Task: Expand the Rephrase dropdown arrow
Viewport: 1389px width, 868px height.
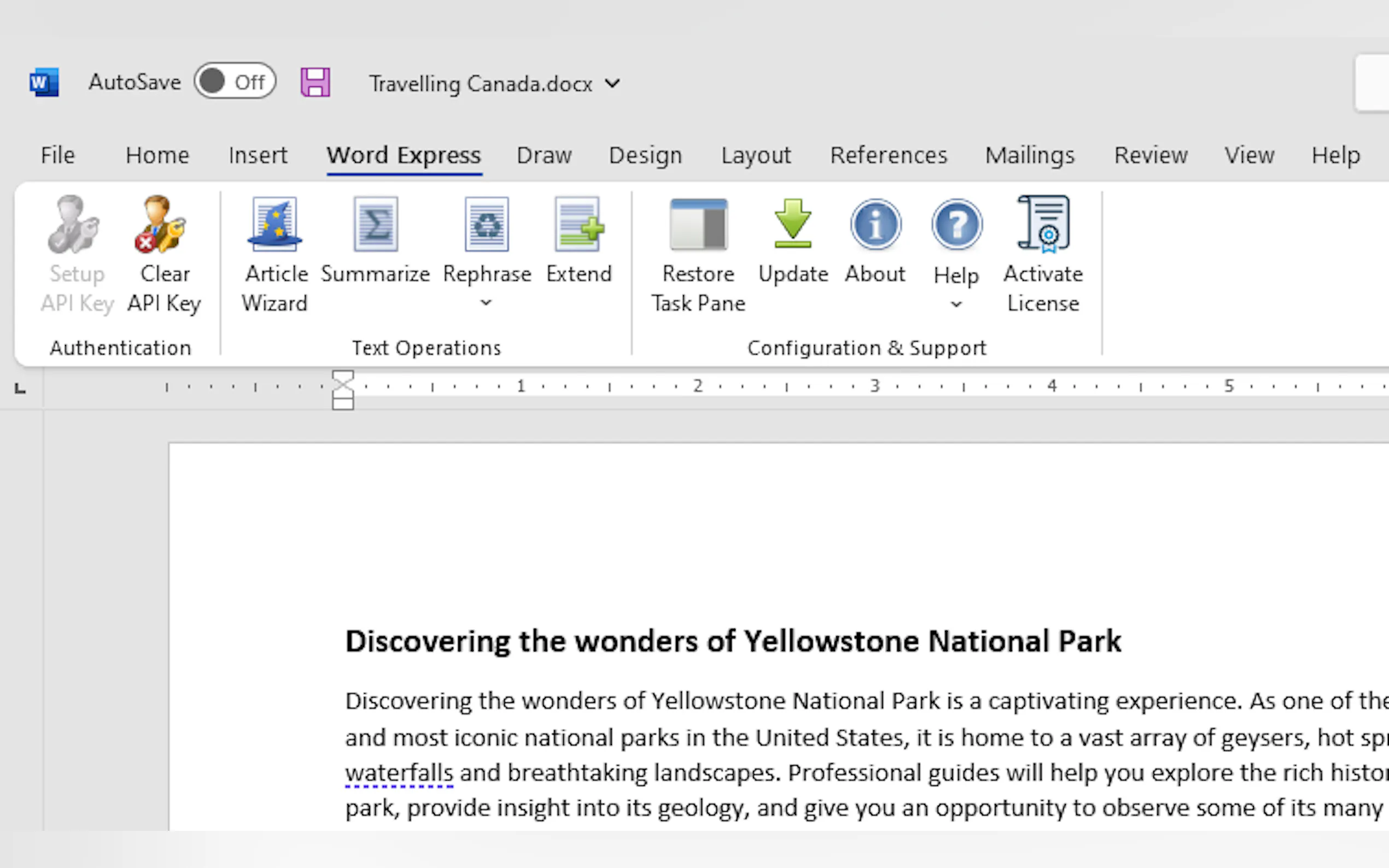Action: (486, 302)
